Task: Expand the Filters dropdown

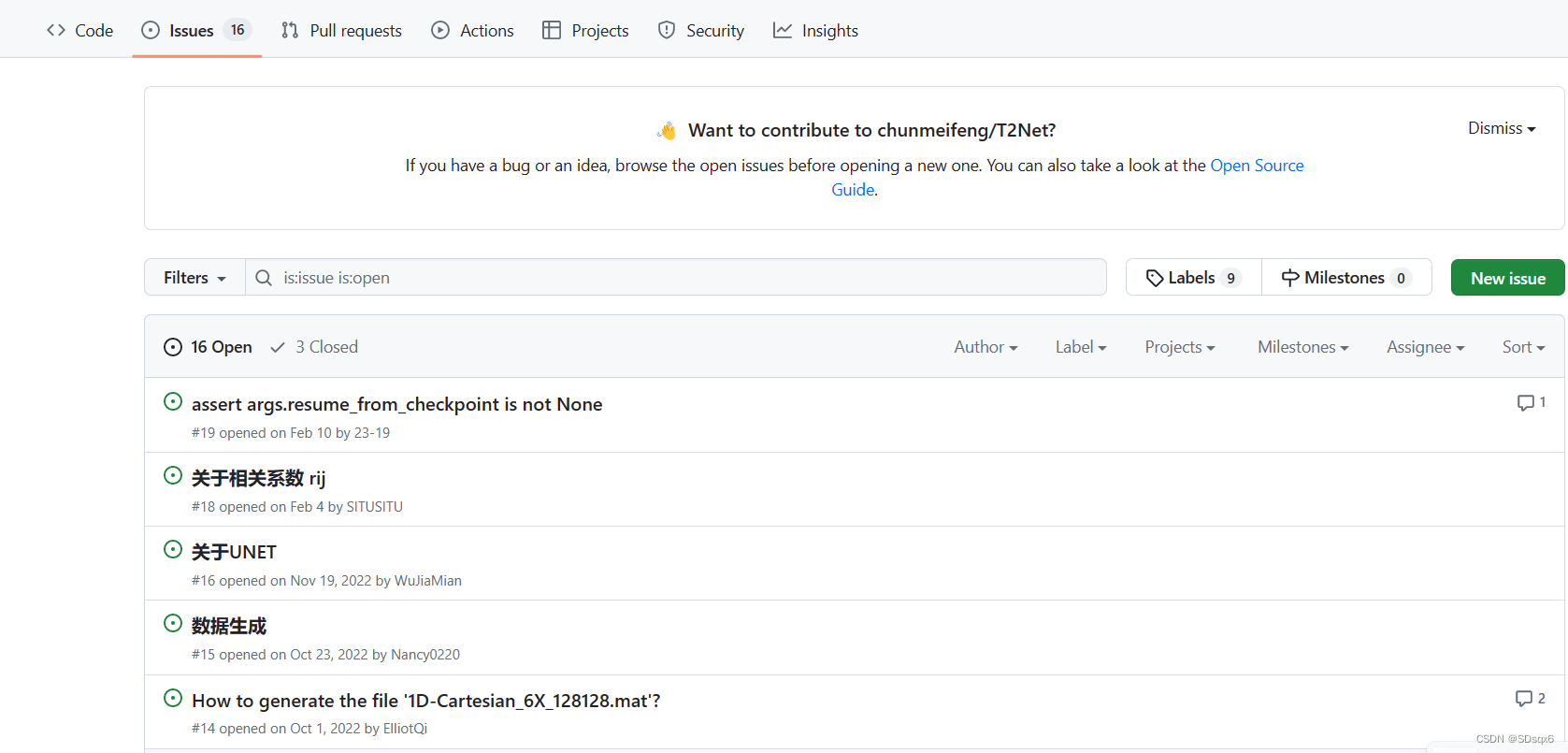Action: click(x=194, y=278)
